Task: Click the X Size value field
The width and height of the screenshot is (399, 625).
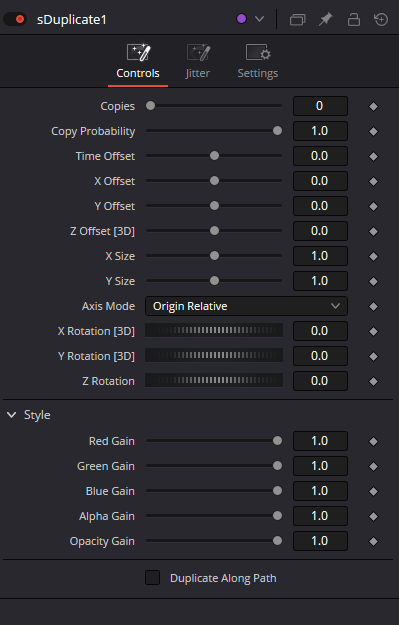Action: (320, 256)
